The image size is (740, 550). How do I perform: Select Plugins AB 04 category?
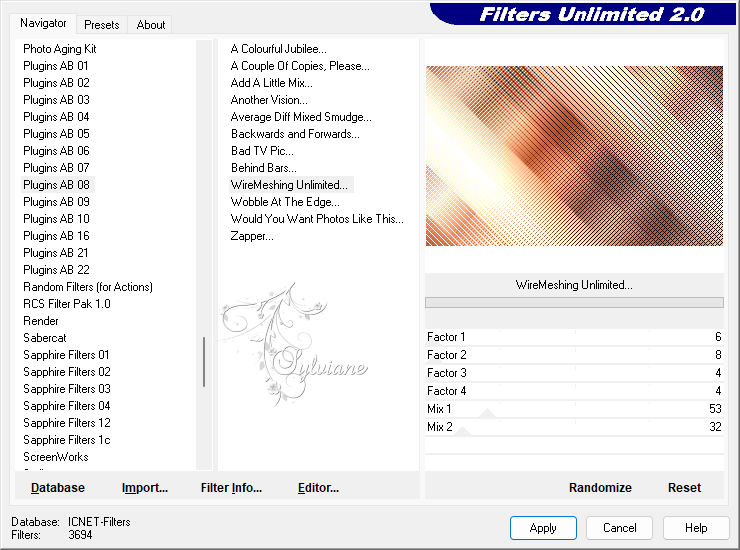pyautogui.click(x=56, y=117)
